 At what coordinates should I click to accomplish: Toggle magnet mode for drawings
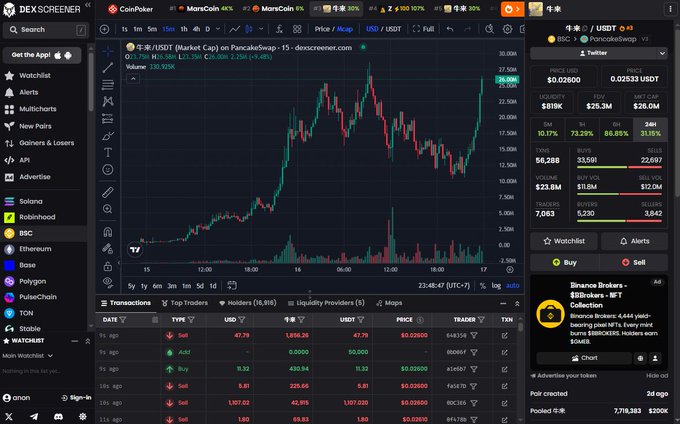[x=108, y=232]
